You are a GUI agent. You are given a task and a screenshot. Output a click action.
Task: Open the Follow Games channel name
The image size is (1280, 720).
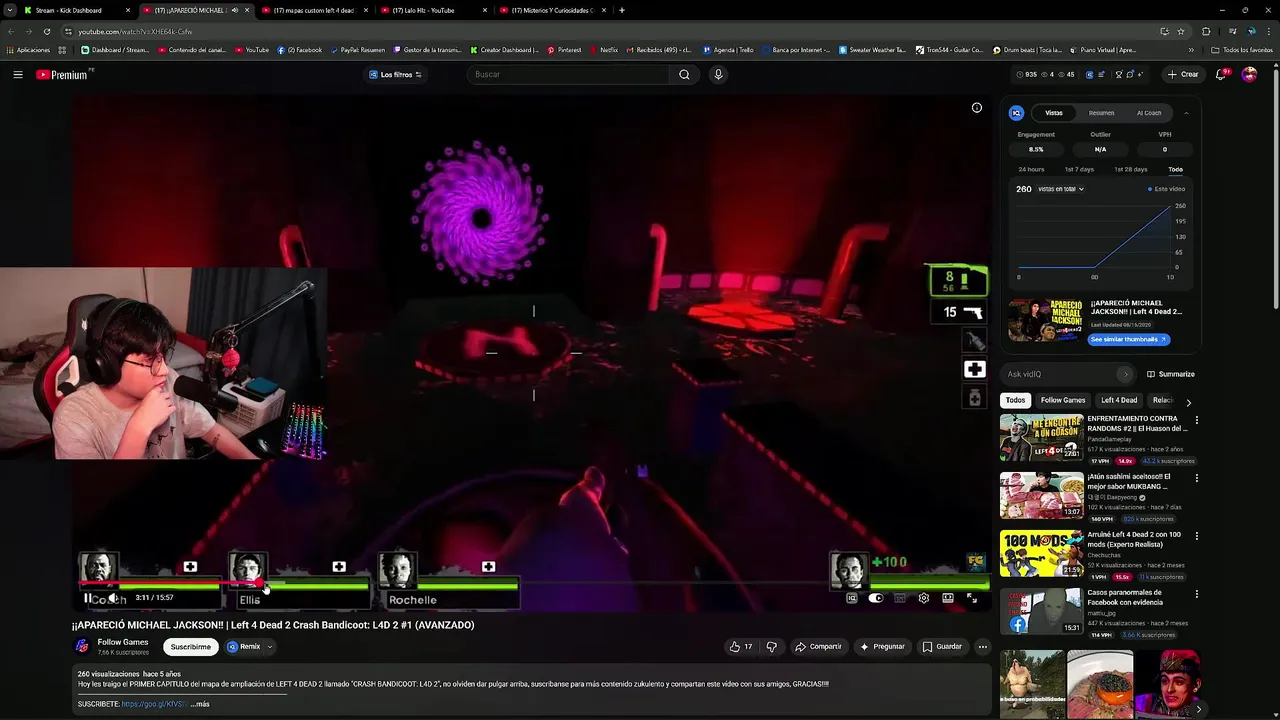tap(123, 642)
